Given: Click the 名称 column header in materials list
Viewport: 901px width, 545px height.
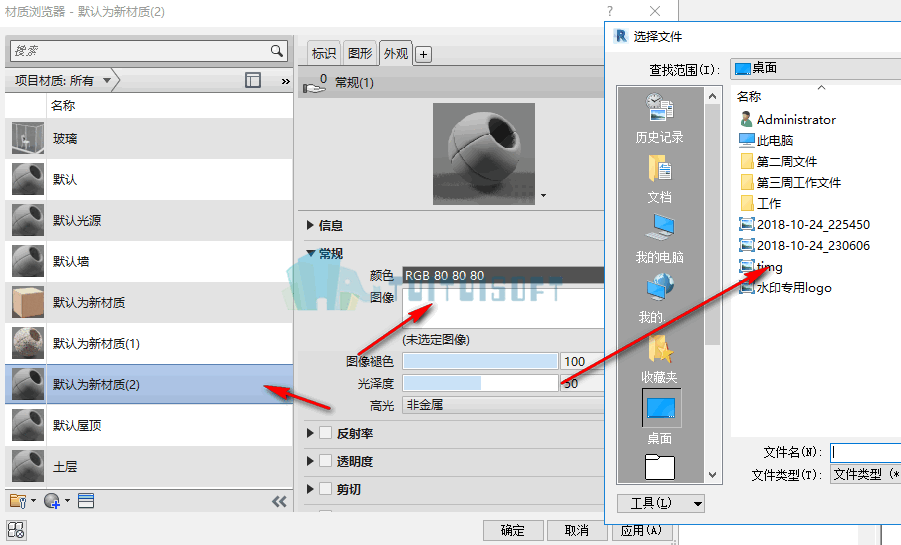Looking at the screenshot, I should coord(63,105).
